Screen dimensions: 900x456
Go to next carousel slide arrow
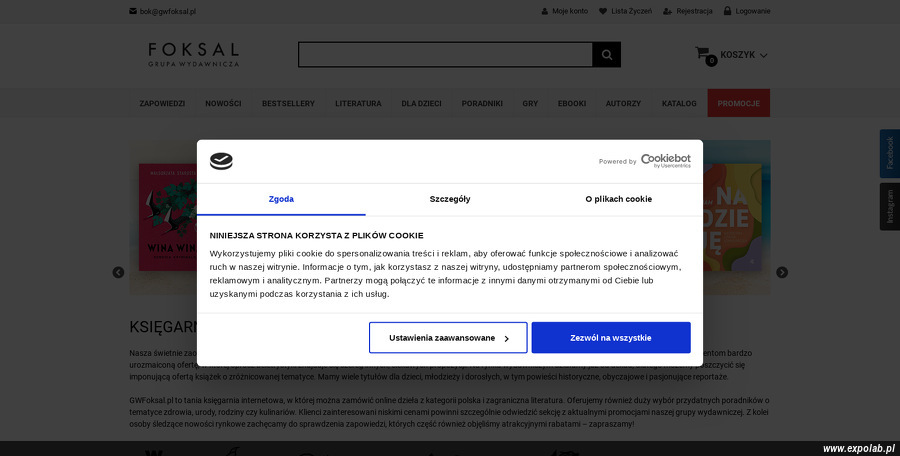pos(782,272)
